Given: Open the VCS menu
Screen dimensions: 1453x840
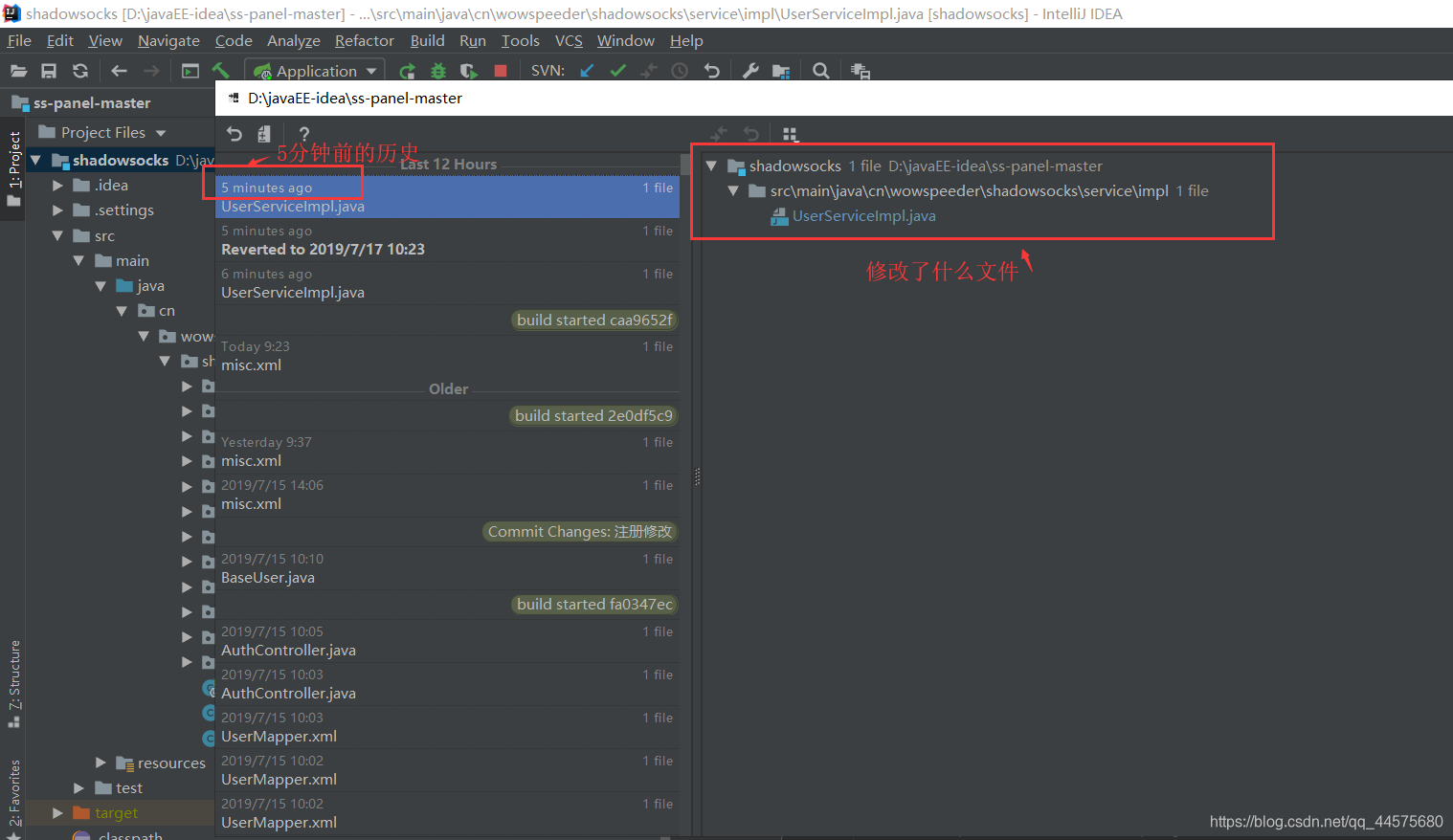Looking at the screenshot, I should (x=569, y=40).
